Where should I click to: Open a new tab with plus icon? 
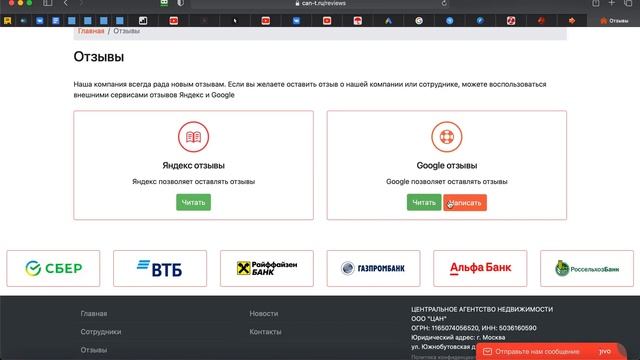(x=611, y=3)
